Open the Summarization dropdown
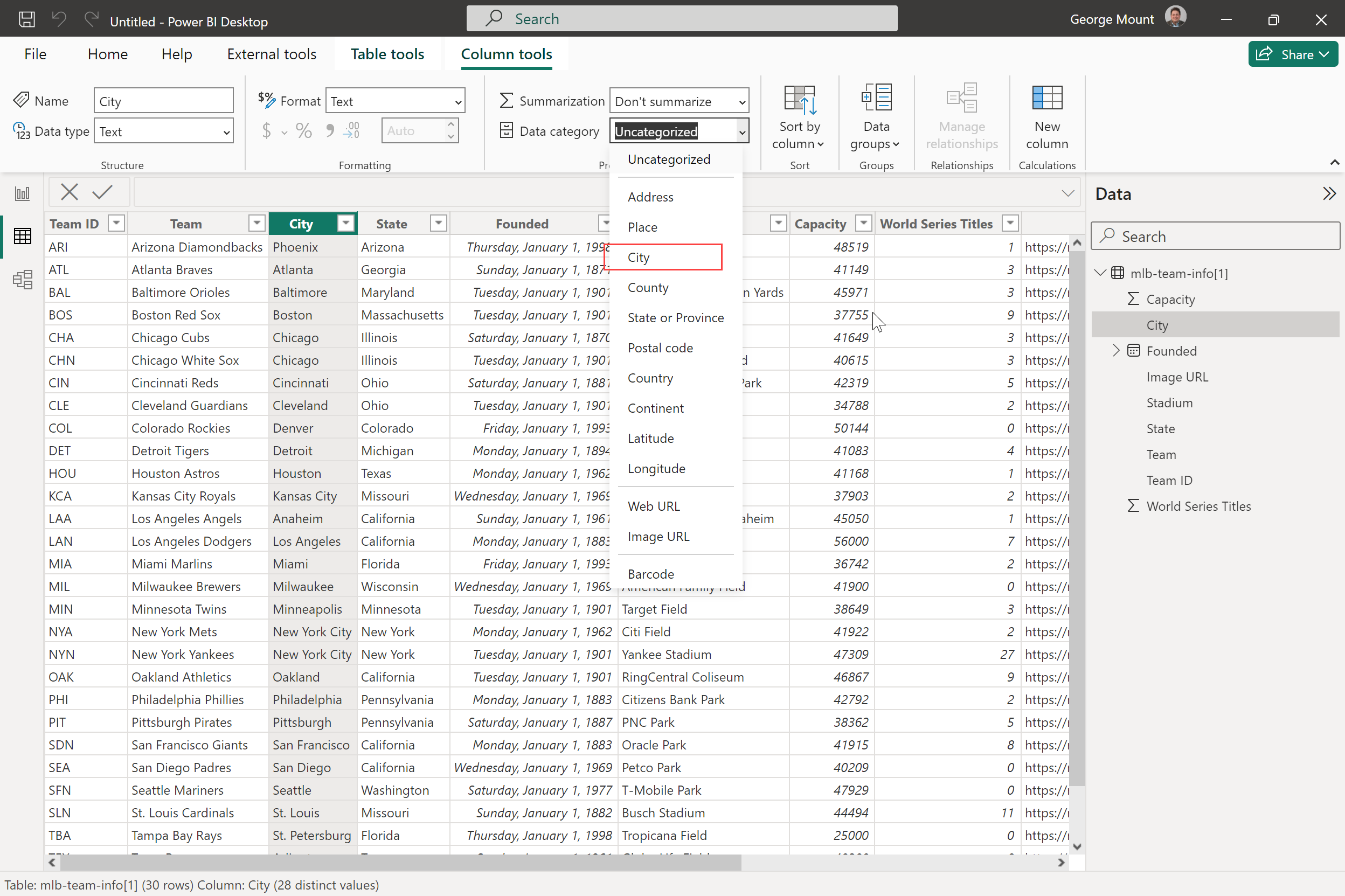Image resolution: width=1345 pixels, height=896 pixels. pyautogui.click(x=679, y=101)
